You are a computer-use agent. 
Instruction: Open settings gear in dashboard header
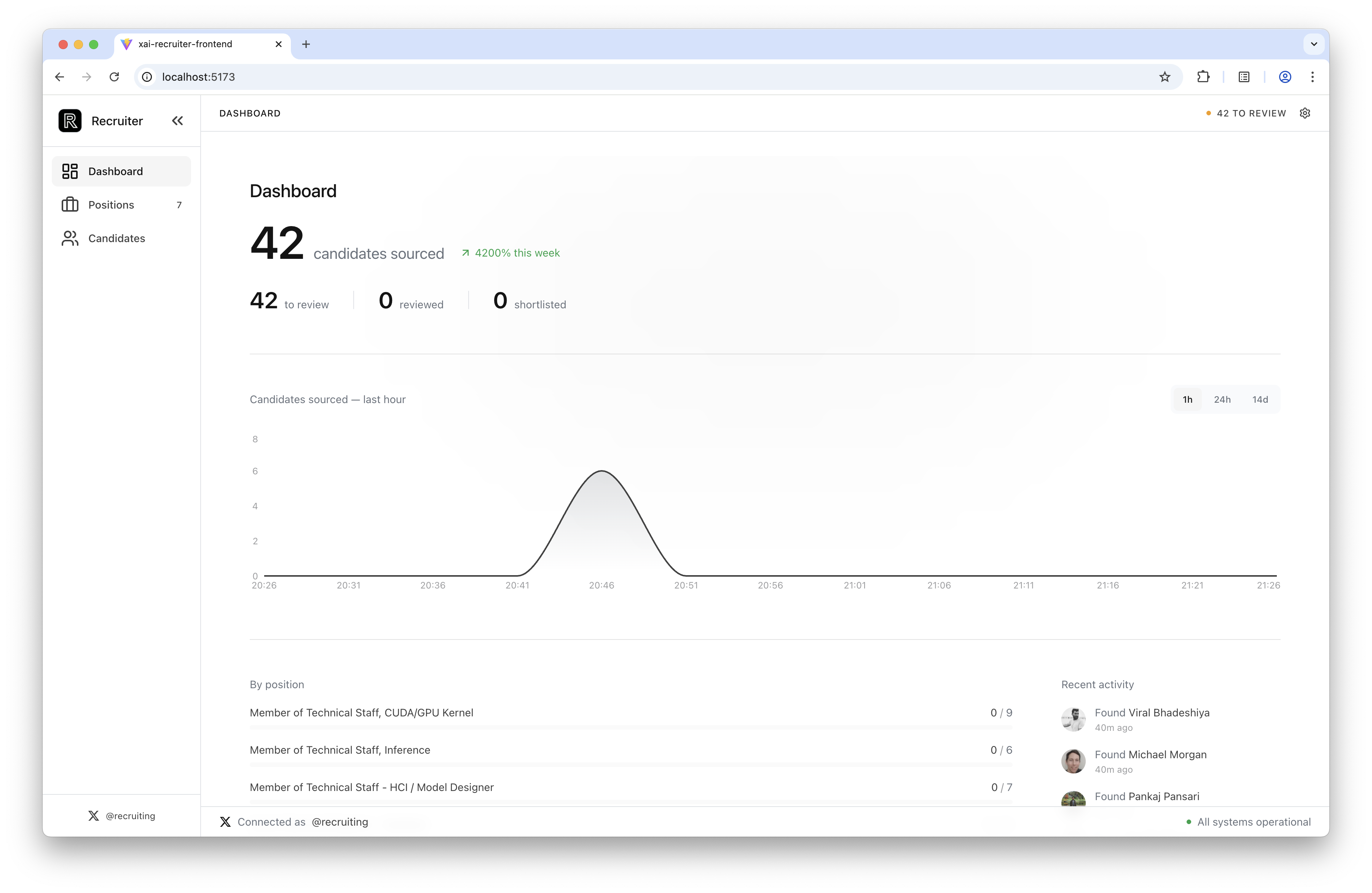[x=1305, y=113]
